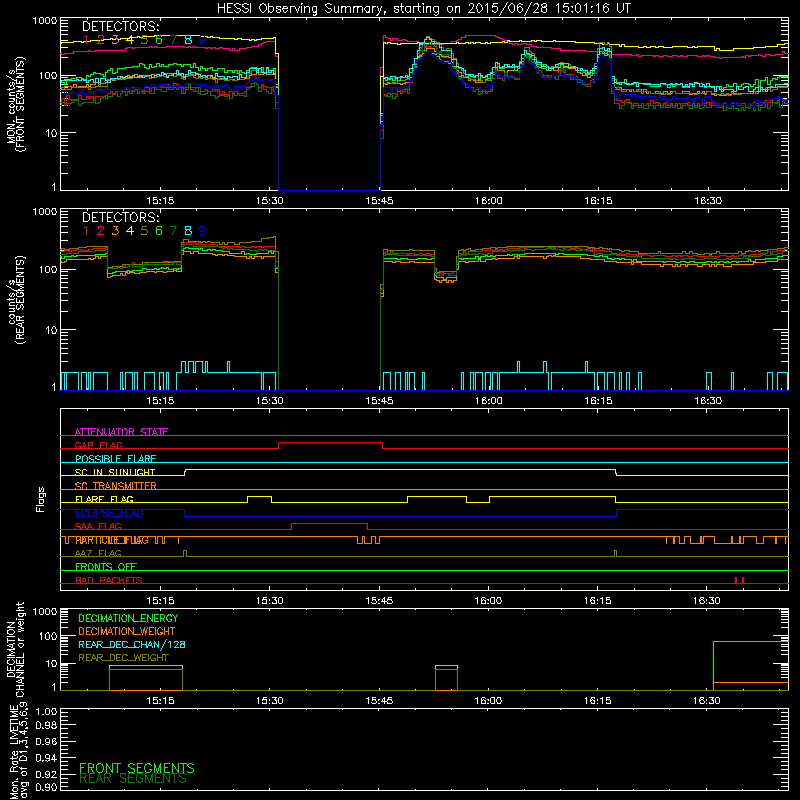
Task: Click the ECLIPSE_FLAG label
Action: click(109, 513)
